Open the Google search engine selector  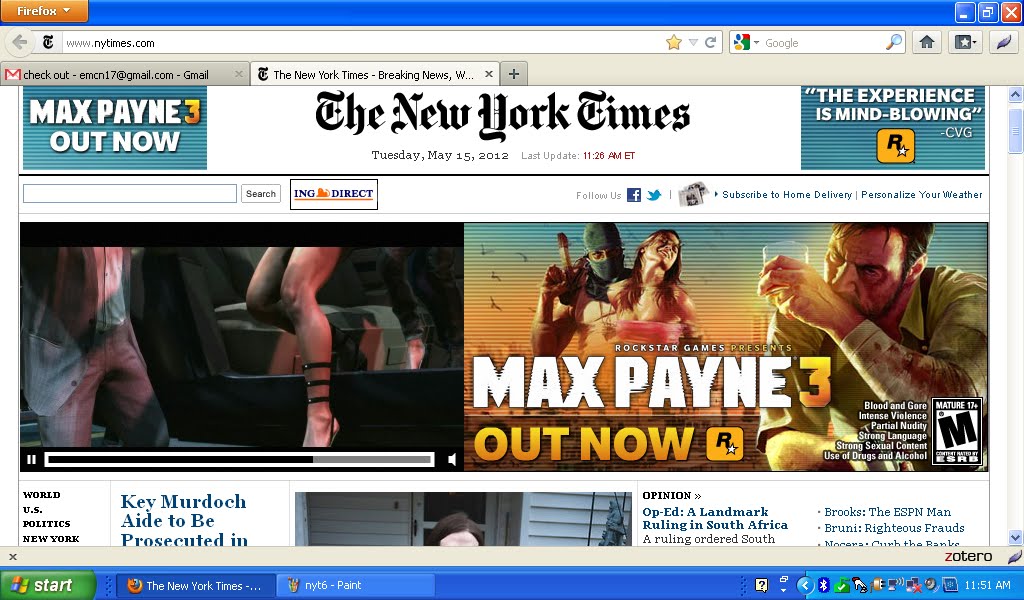point(746,43)
